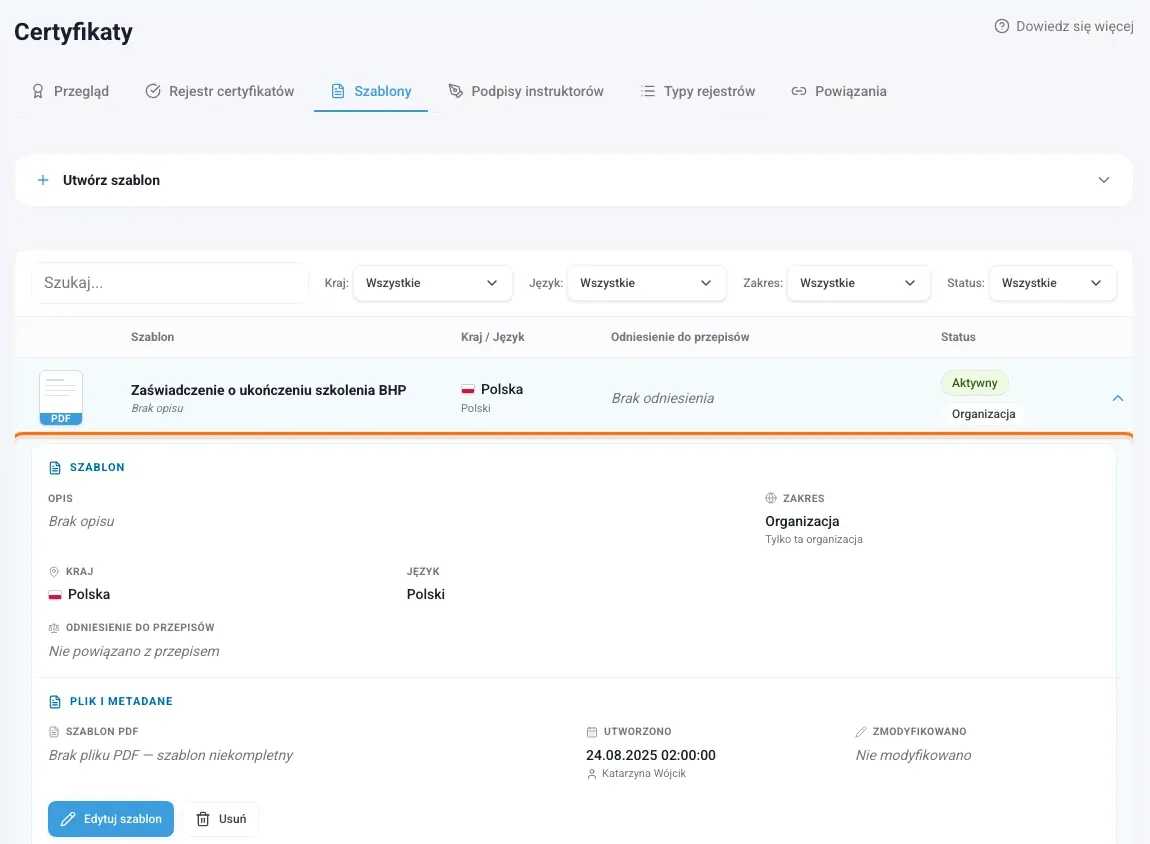Click the Powiązania link chain icon

tap(799, 91)
